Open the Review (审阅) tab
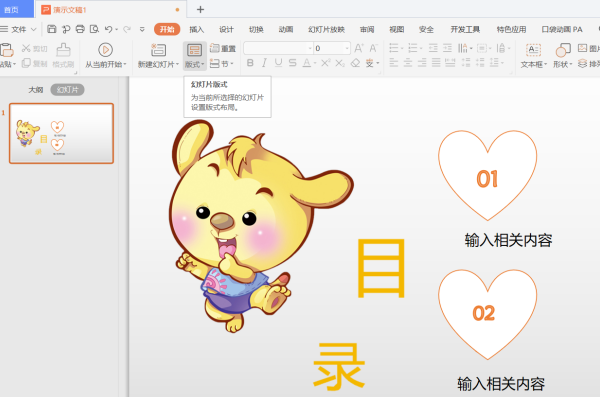The height and width of the screenshot is (397, 600). point(367,29)
